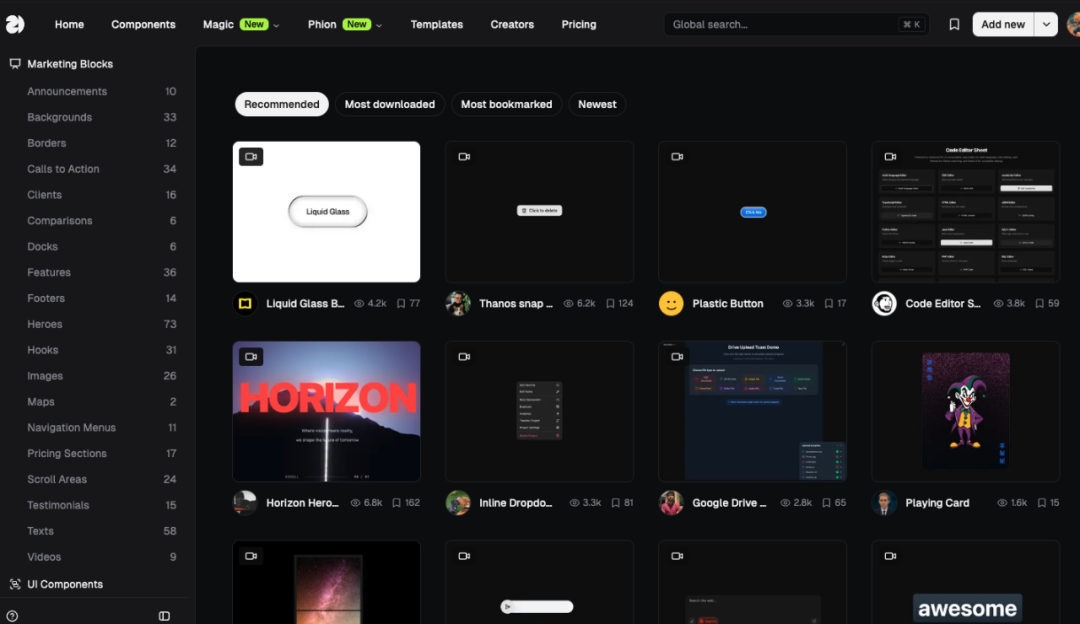Select the Recommended filter tab
Screen dimensions: 1080x624
pos(282,104)
